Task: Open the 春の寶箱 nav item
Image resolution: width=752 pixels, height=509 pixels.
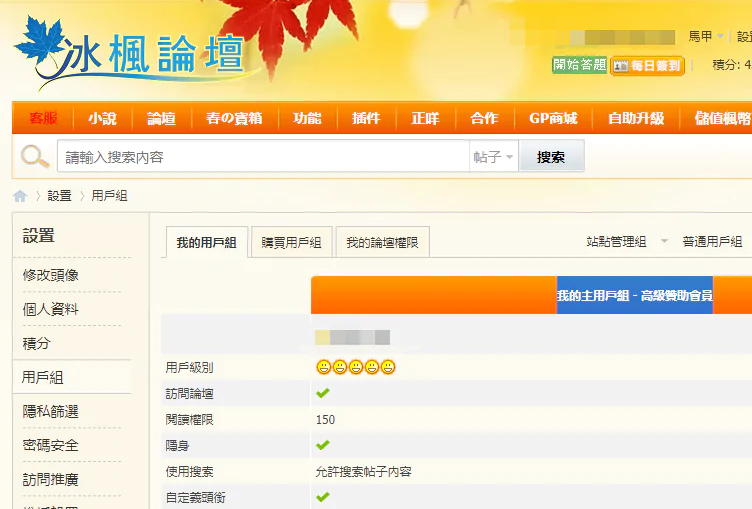Action: pyautogui.click(x=234, y=118)
